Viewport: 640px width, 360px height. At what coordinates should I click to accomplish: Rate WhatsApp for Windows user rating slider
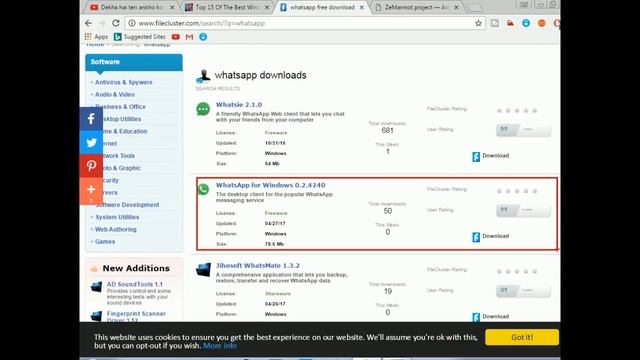click(523, 210)
